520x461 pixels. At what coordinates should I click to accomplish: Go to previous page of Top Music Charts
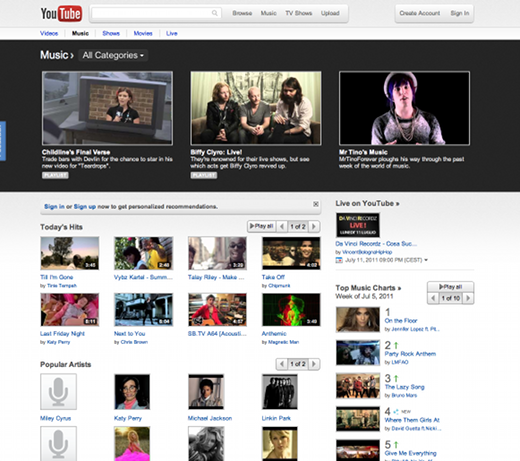coord(433,298)
